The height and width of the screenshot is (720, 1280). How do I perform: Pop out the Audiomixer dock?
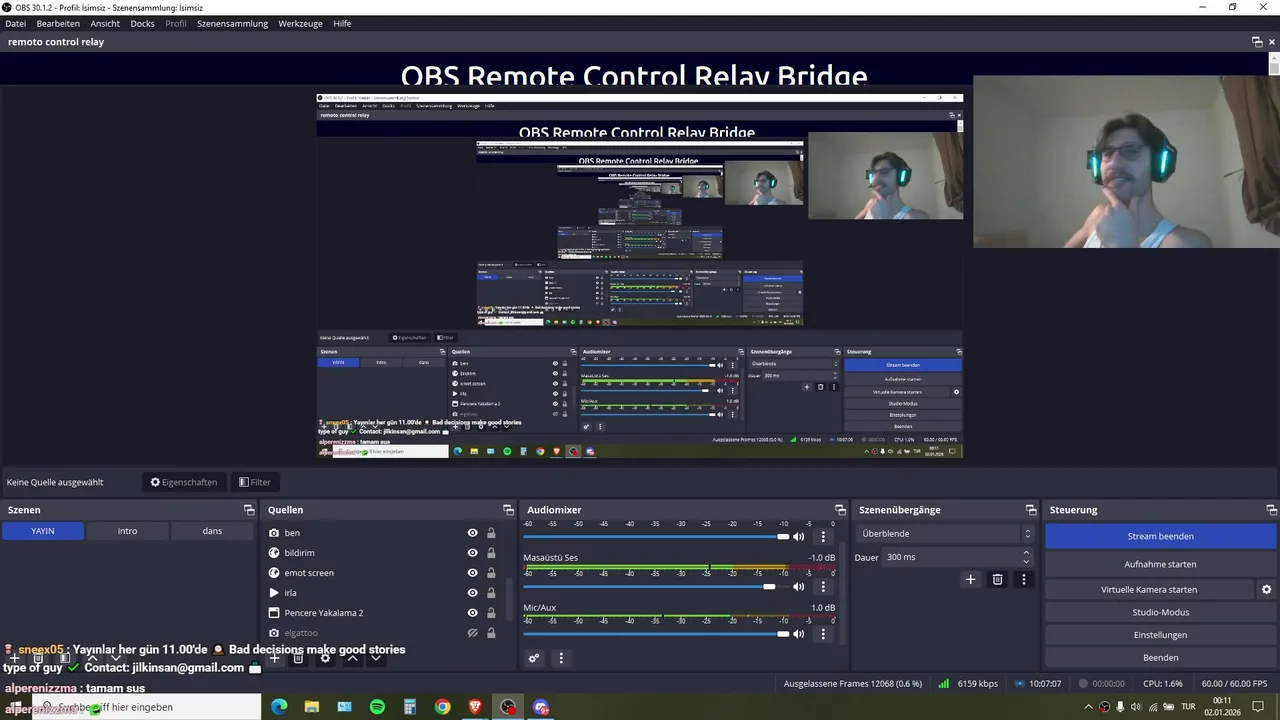click(840, 510)
